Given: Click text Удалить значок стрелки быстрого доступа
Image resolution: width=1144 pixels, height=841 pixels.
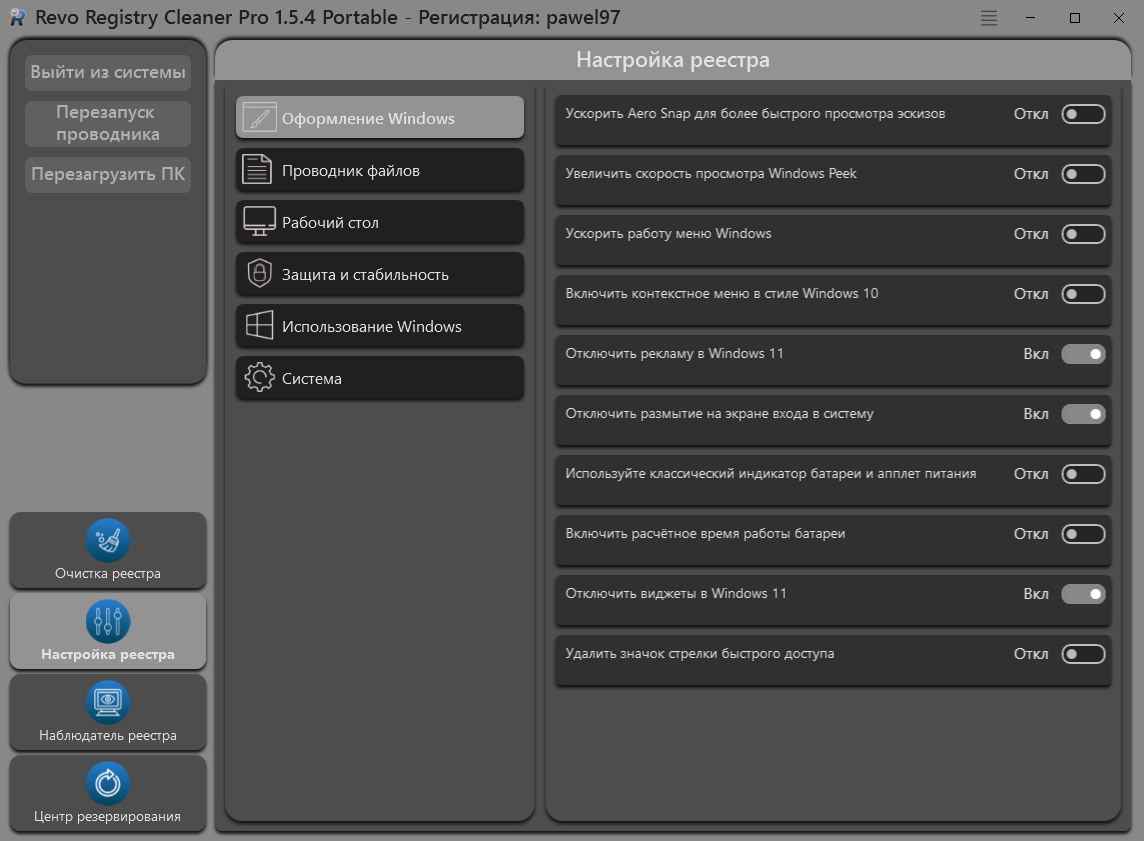Looking at the screenshot, I should tap(700, 654).
